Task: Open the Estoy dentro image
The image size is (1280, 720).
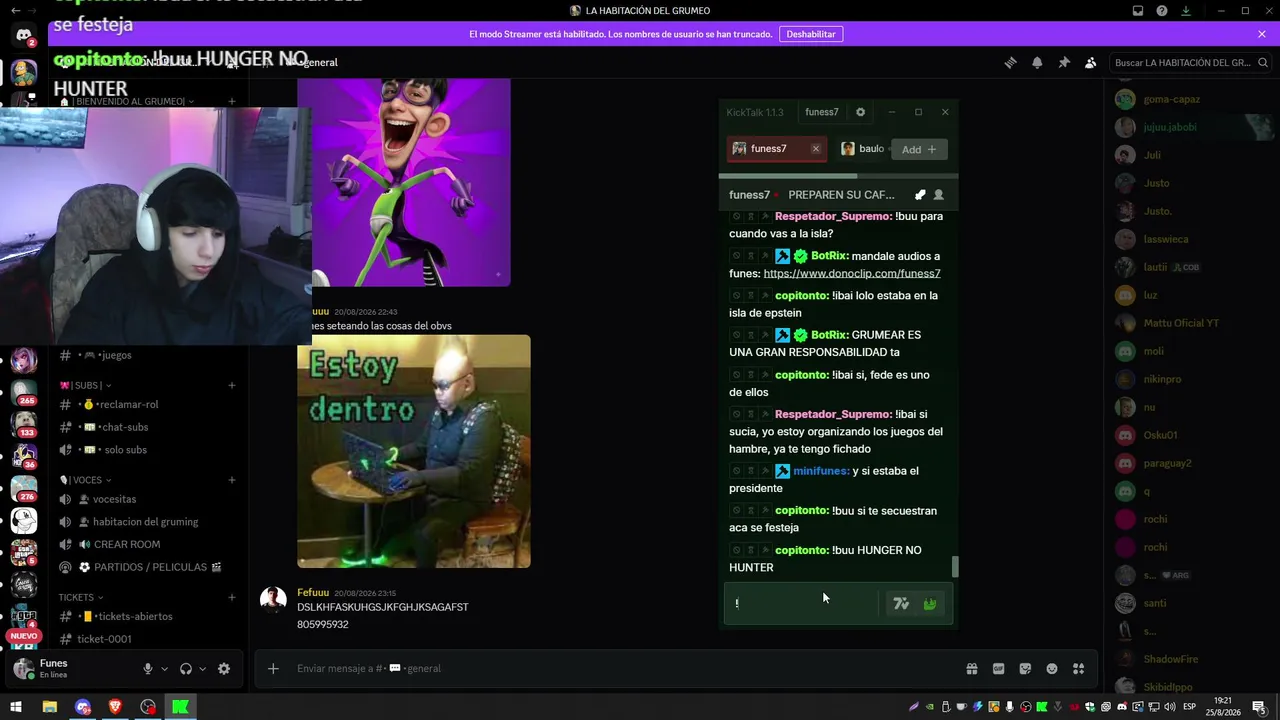Action: [414, 451]
